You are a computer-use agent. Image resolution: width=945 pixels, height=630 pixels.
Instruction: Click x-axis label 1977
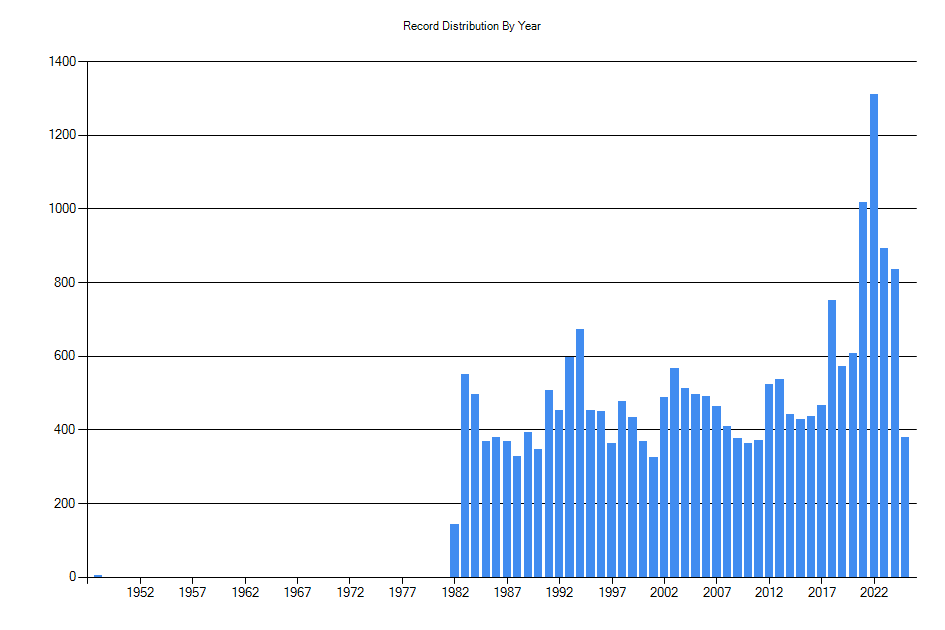click(x=402, y=593)
